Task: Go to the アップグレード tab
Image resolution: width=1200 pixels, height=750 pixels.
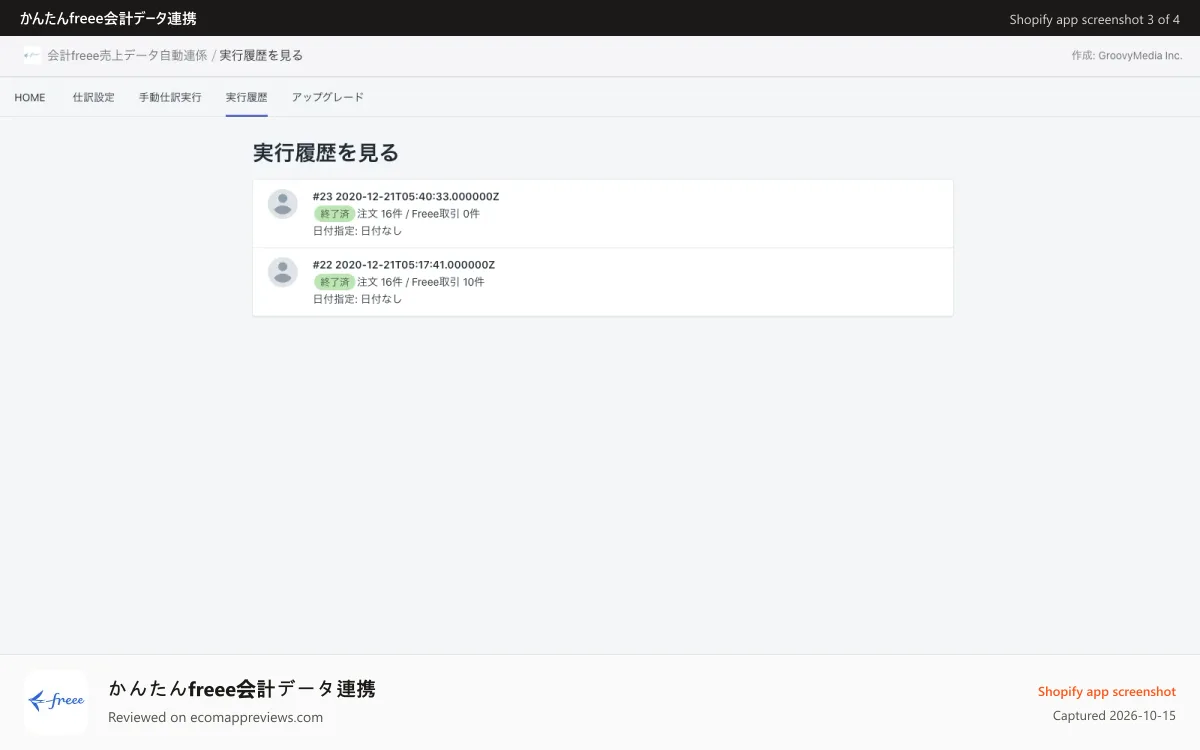Action: tap(328, 97)
